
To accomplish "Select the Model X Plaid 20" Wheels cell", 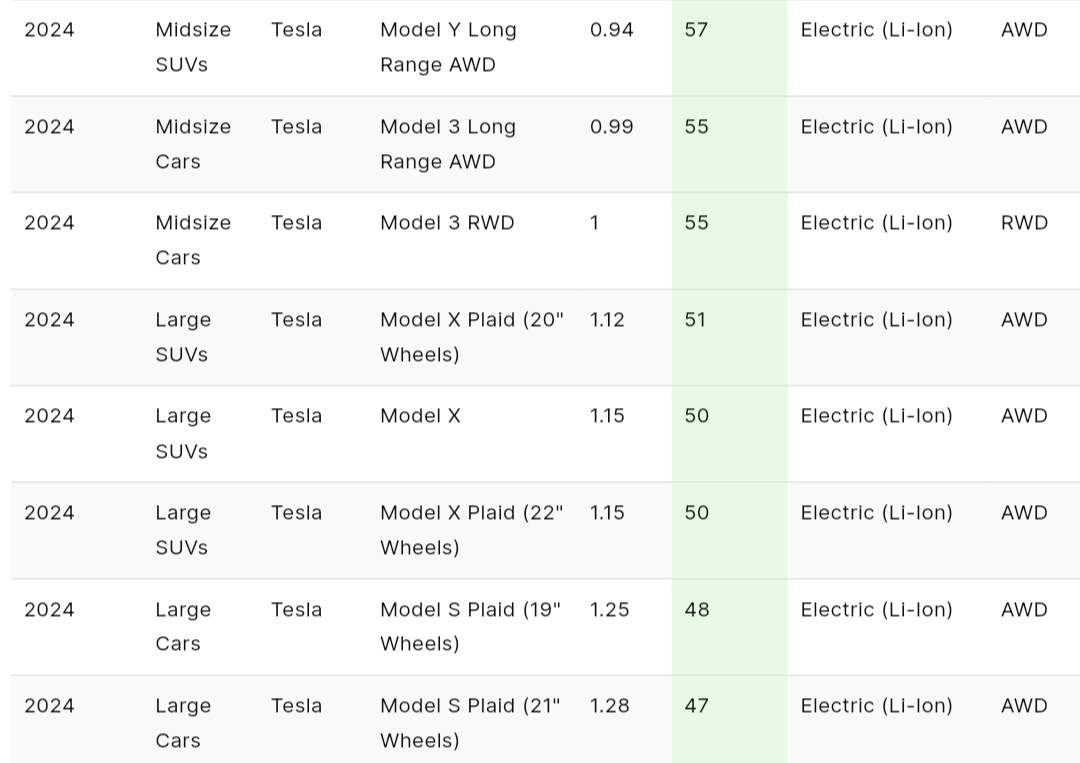I will tap(471, 337).
